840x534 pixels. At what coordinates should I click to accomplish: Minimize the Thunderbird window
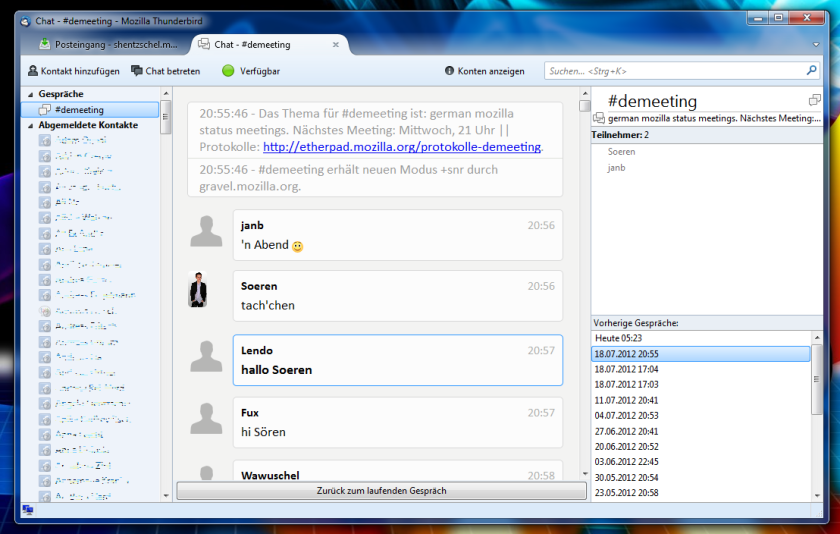(x=758, y=18)
